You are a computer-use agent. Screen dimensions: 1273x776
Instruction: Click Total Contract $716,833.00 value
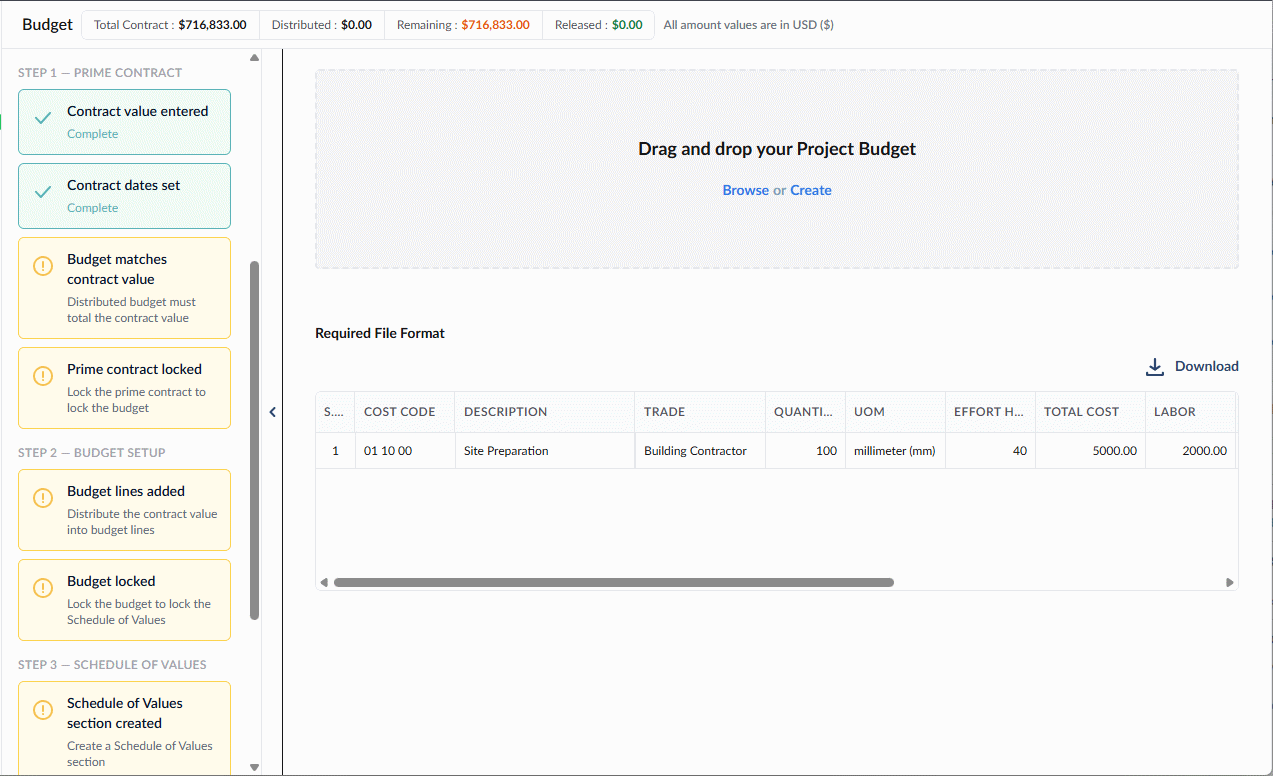pos(212,25)
